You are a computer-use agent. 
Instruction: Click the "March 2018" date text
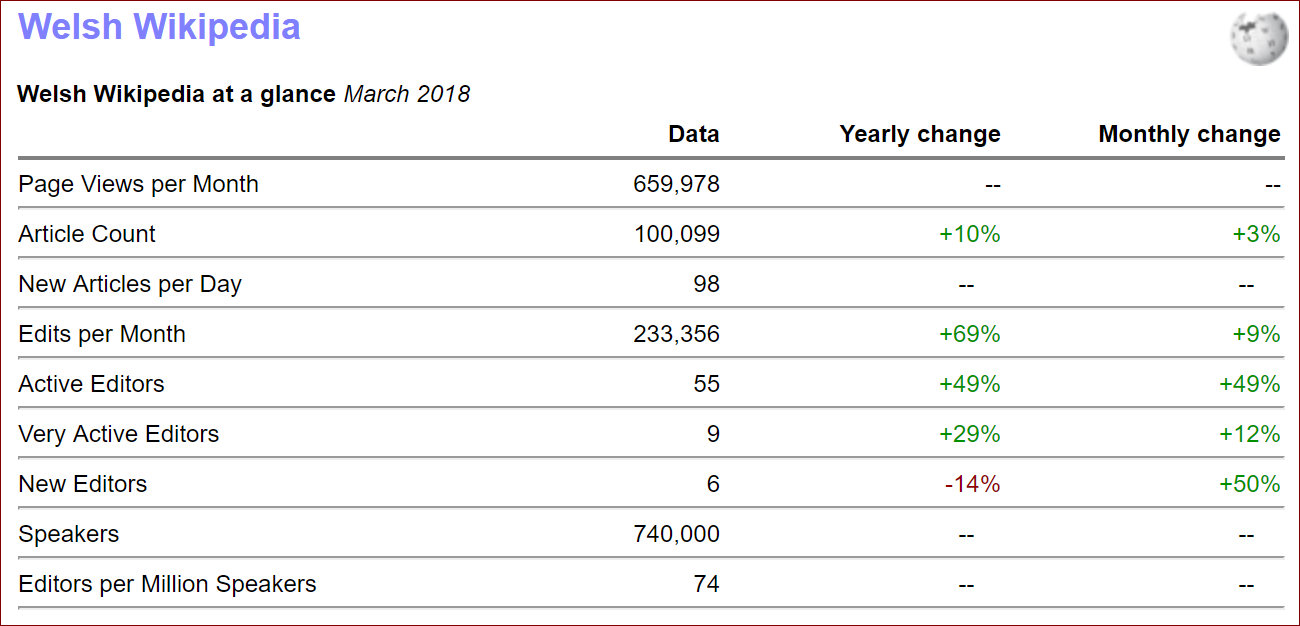(407, 94)
